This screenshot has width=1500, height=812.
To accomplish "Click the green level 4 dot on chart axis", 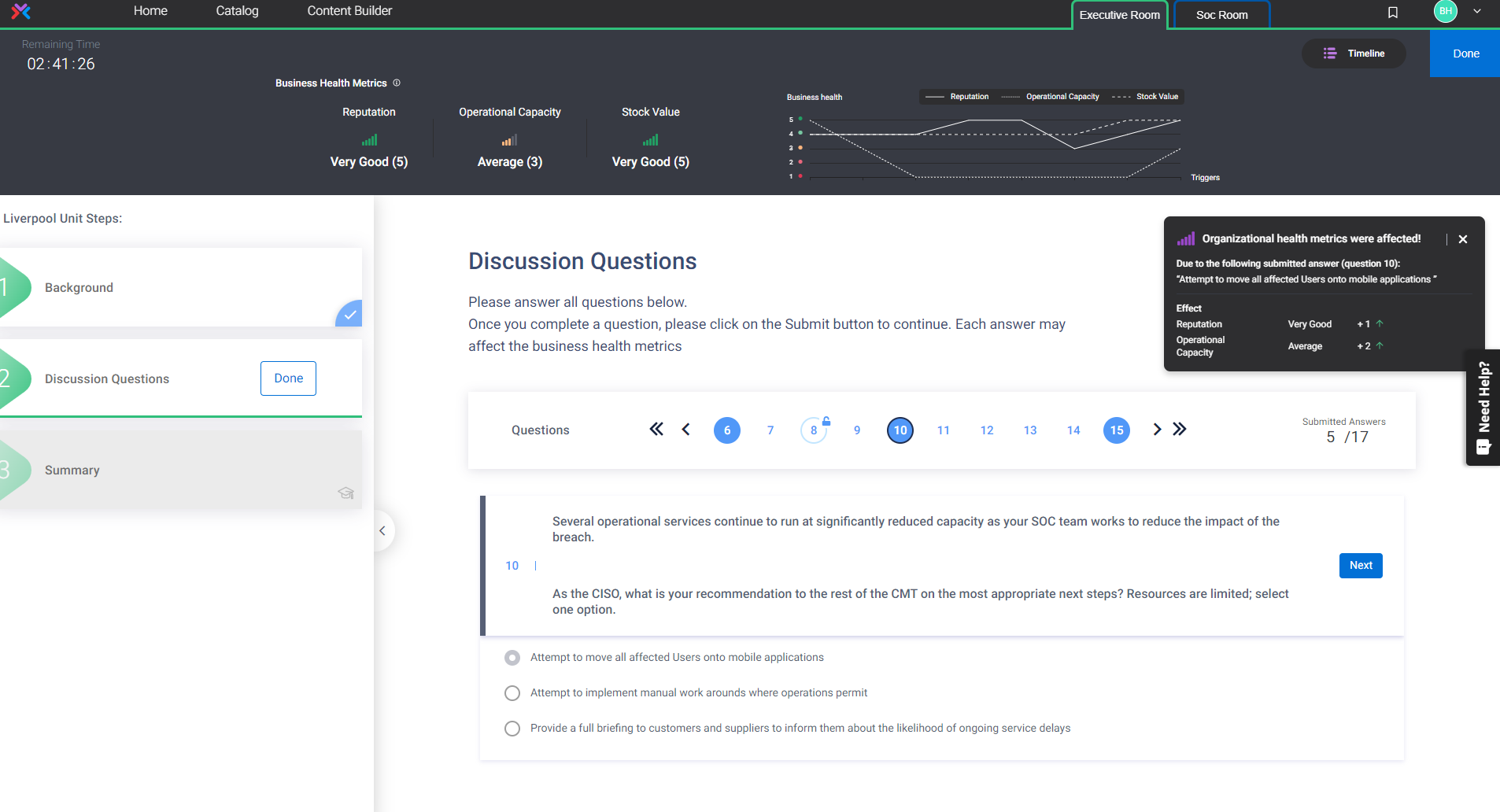I will tap(800, 133).
